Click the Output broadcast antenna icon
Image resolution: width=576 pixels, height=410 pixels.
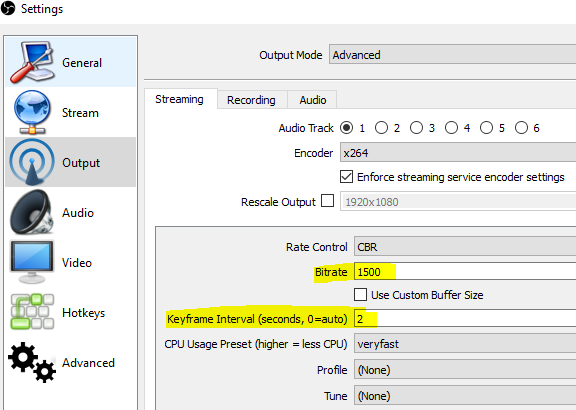(32, 162)
